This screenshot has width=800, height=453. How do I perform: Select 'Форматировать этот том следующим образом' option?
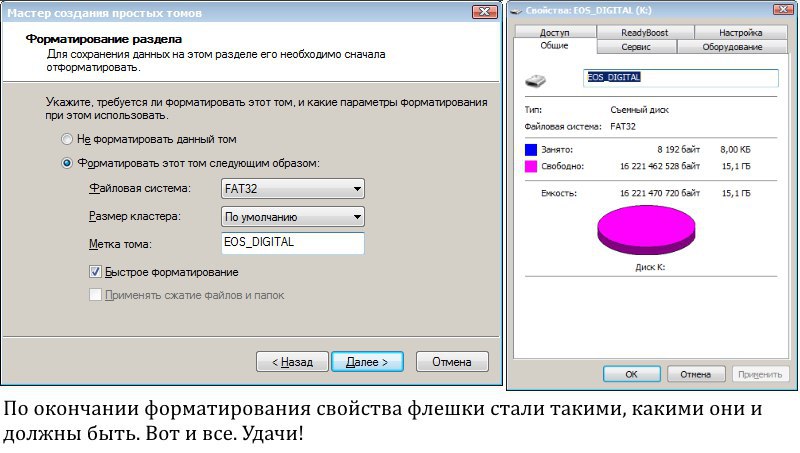click(67, 162)
